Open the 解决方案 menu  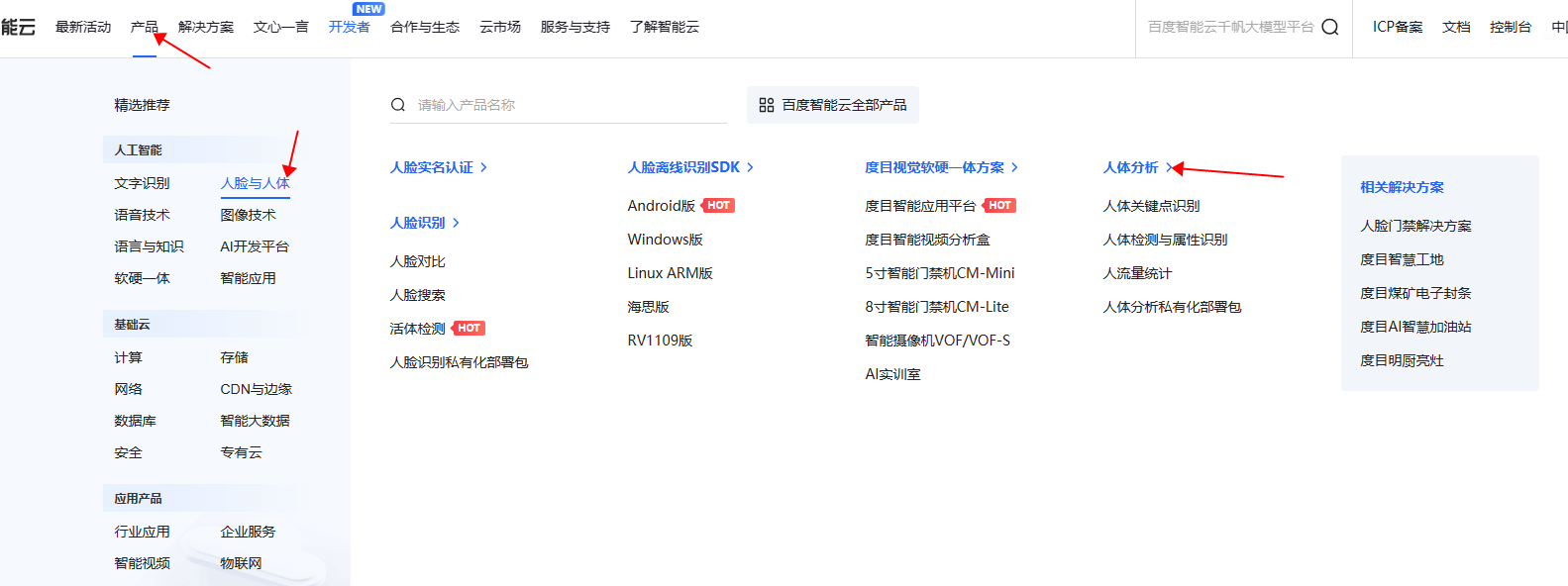point(206,28)
